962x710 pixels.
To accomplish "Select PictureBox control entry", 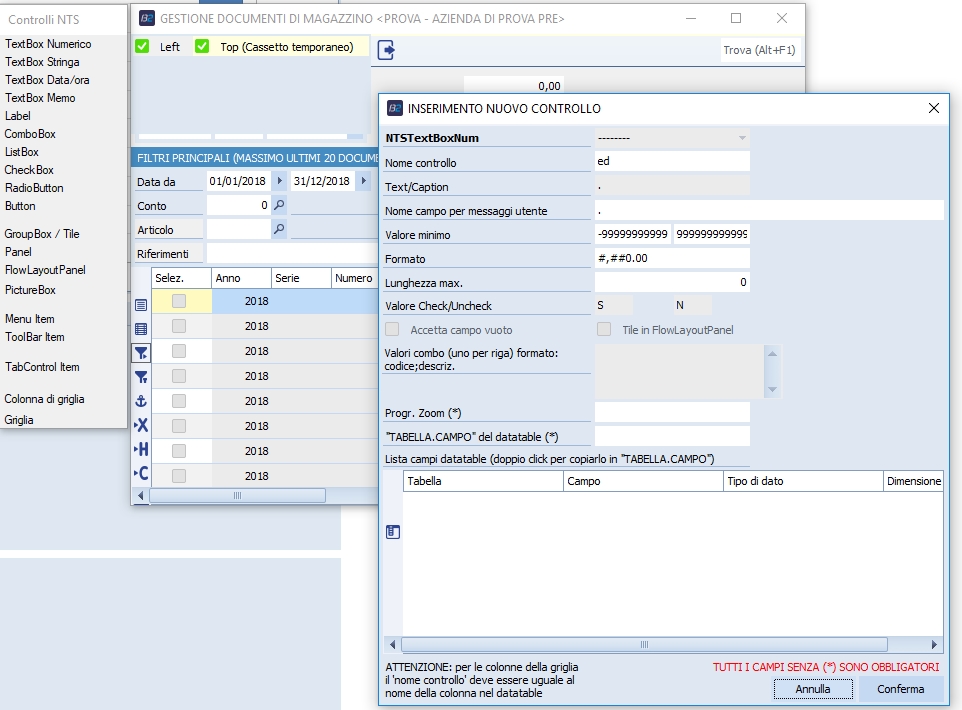I will (31, 290).
